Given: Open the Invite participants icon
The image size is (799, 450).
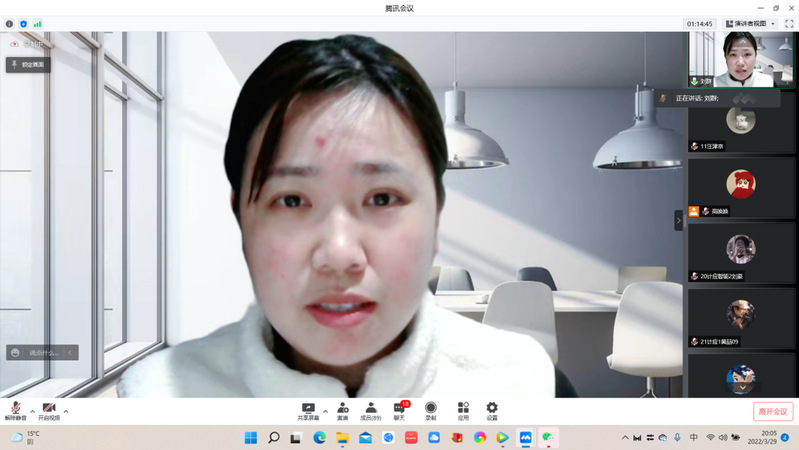Looking at the screenshot, I should click(x=343, y=410).
